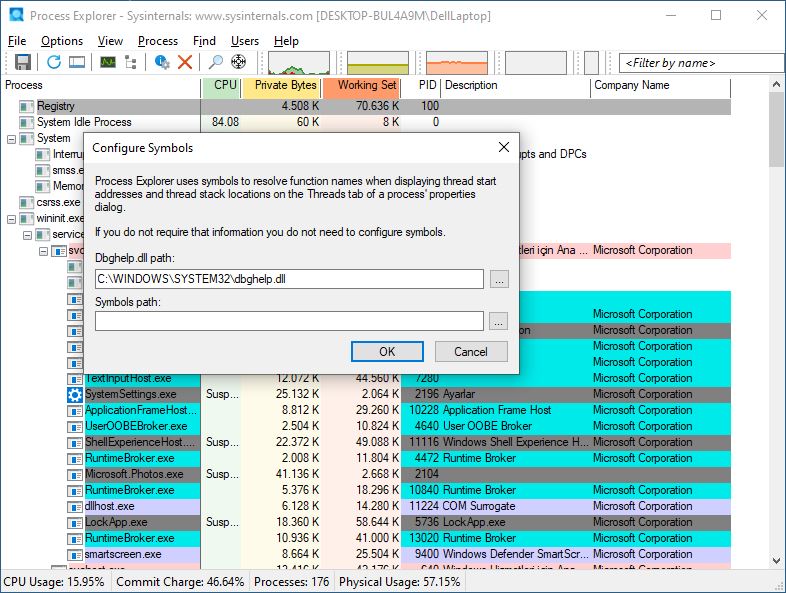This screenshot has height=593, width=786.
Task: Open the Process menu
Action: coord(157,41)
